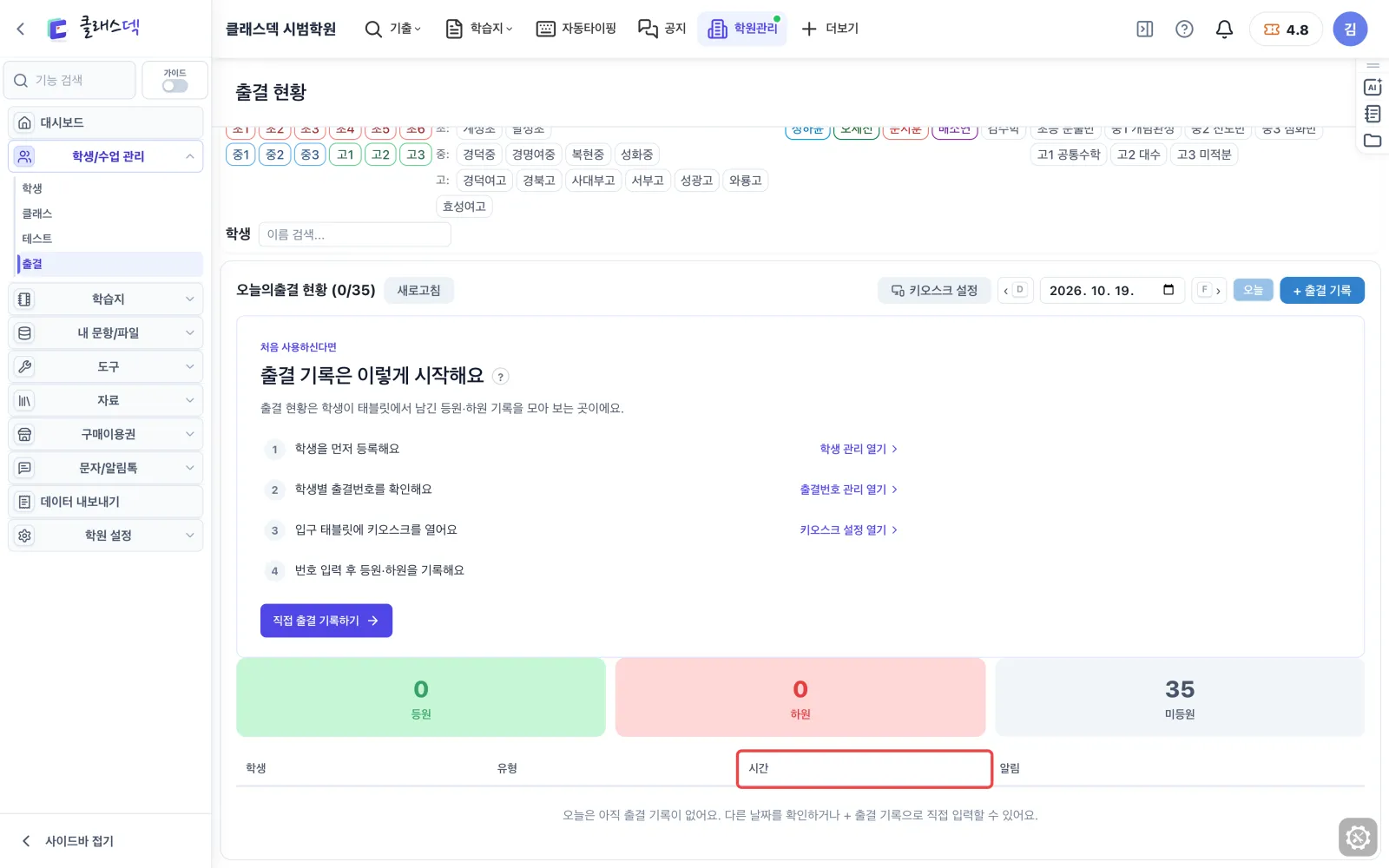Expand the 학원 설정 sidebar section
Image resolution: width=1389 pixels, height=868 pixels.
(106, 536)
